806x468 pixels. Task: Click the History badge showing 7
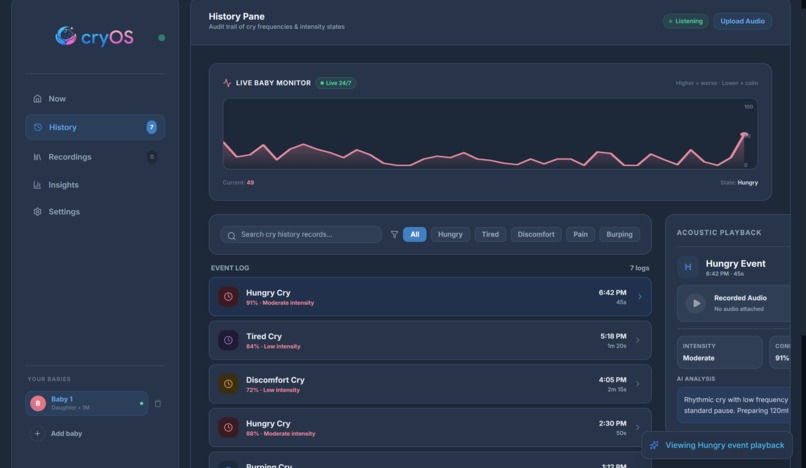point(152,127)
